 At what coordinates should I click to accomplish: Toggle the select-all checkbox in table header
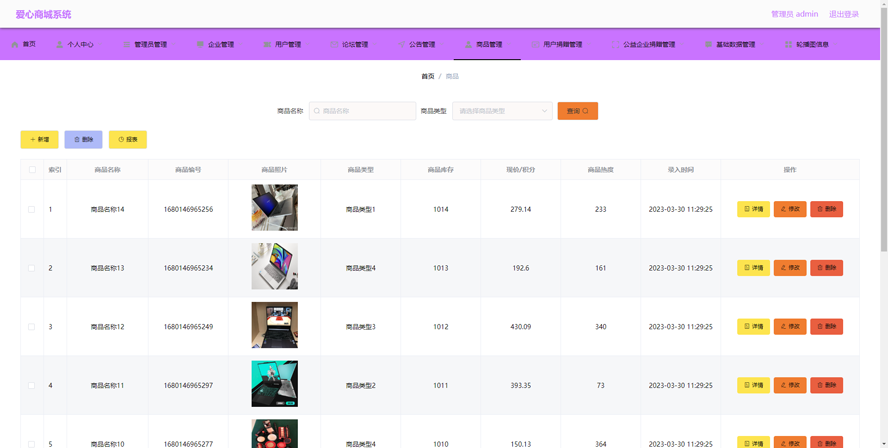pos(32,169)
